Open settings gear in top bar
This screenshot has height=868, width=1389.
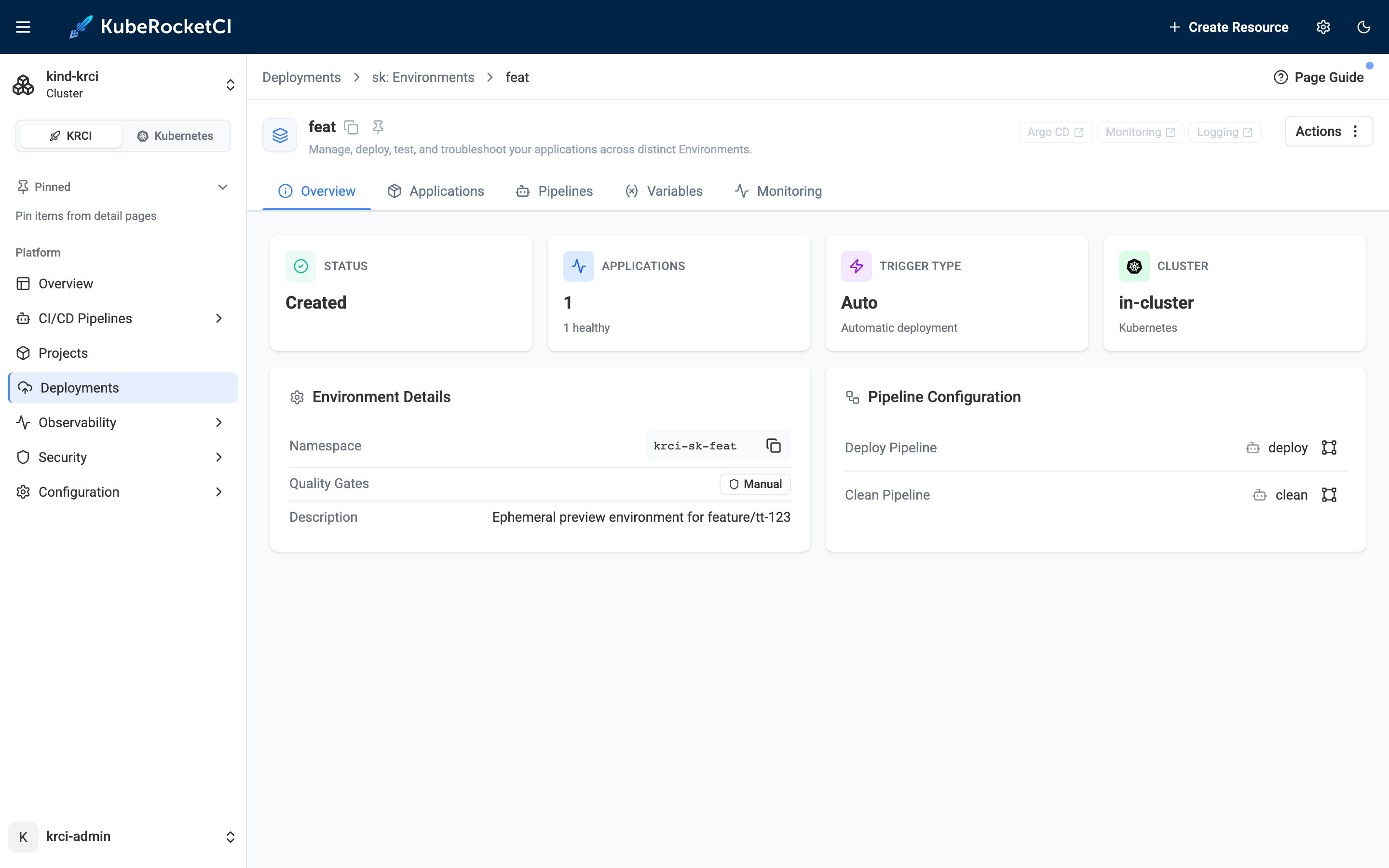pos(1323,27)
